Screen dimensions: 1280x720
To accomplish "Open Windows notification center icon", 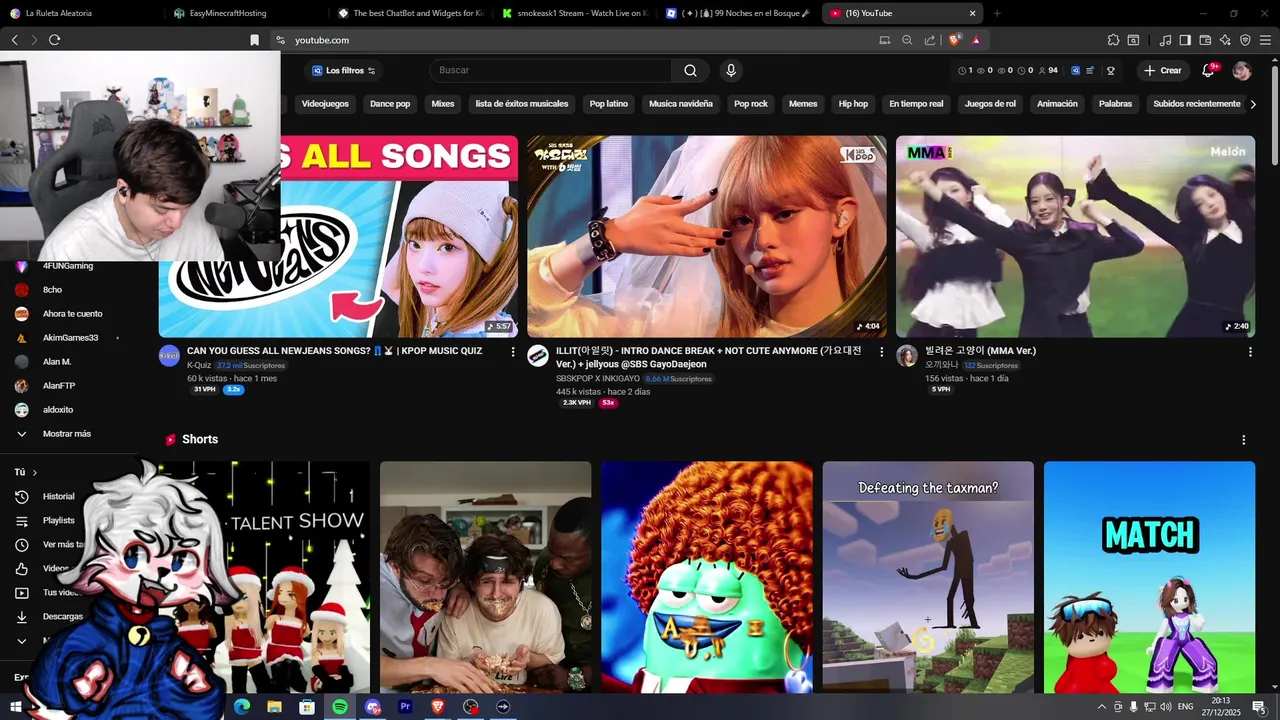I will point(1259,707).
